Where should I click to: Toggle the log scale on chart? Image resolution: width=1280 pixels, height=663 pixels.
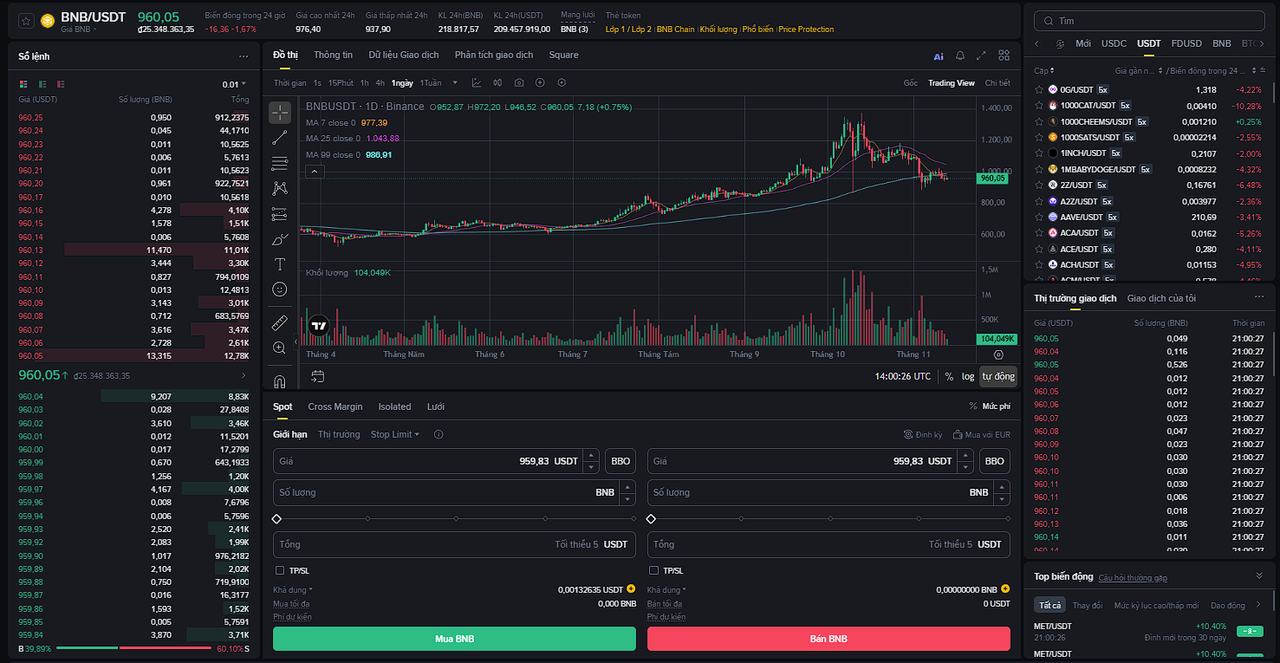[968, 376]
